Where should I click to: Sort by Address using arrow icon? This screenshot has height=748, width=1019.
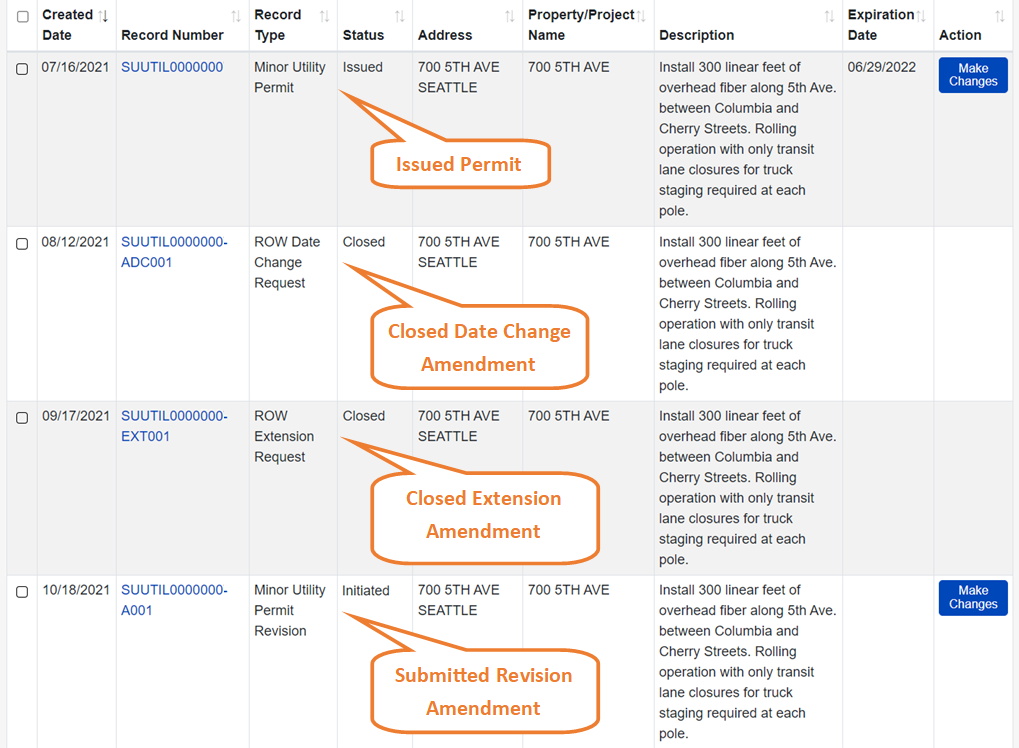510,16
